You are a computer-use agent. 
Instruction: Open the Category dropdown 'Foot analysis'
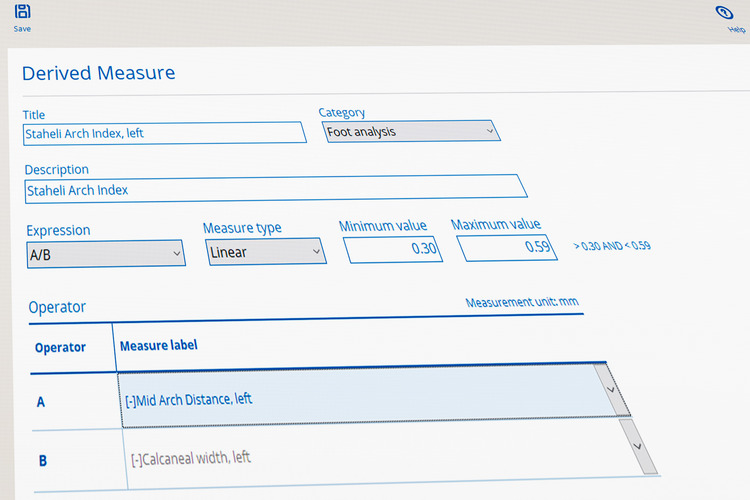[411, 131]
